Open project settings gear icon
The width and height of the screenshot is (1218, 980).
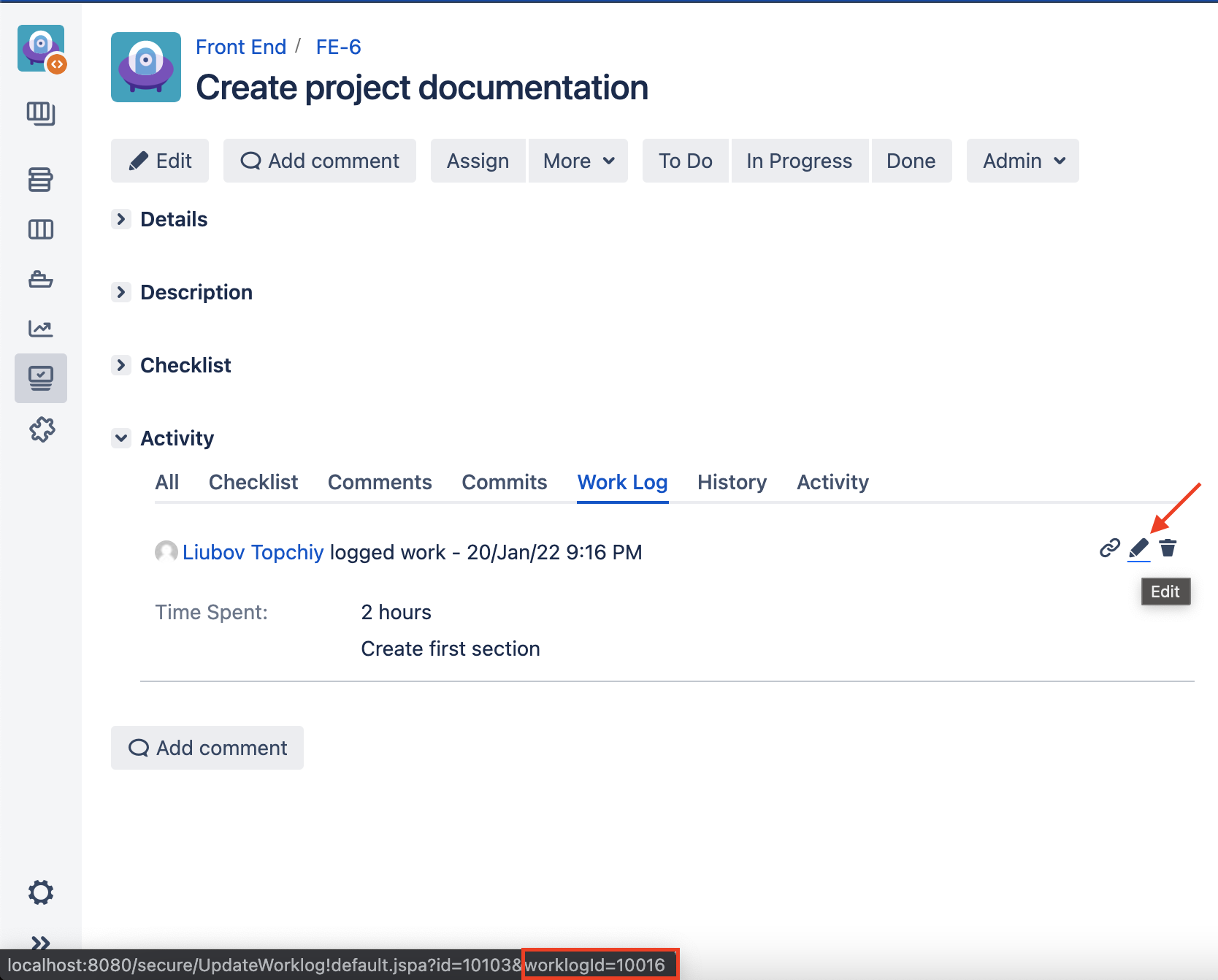(x=41, y=892)
